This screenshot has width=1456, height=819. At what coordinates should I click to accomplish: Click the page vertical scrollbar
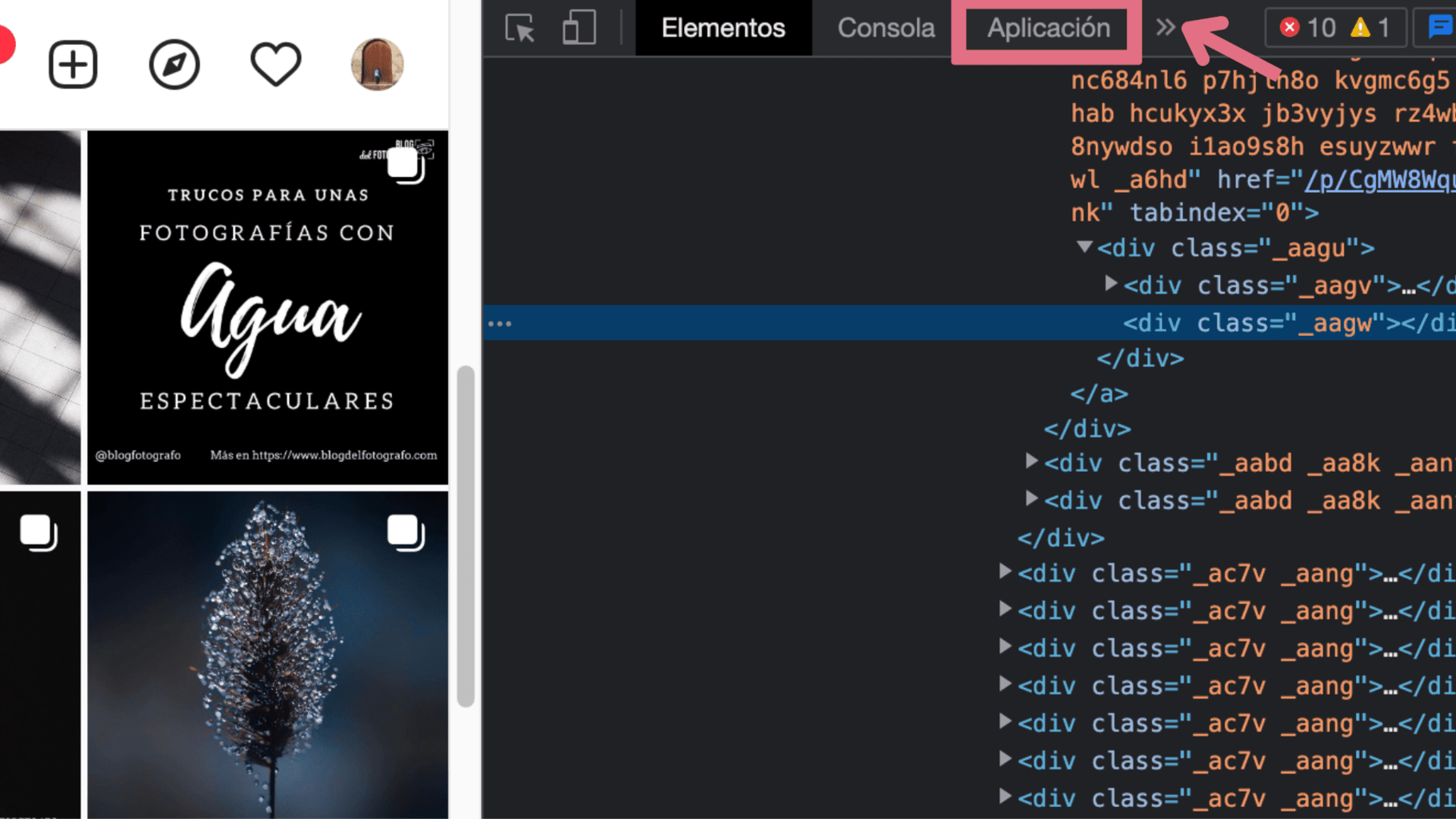click(x=466, y=536)
